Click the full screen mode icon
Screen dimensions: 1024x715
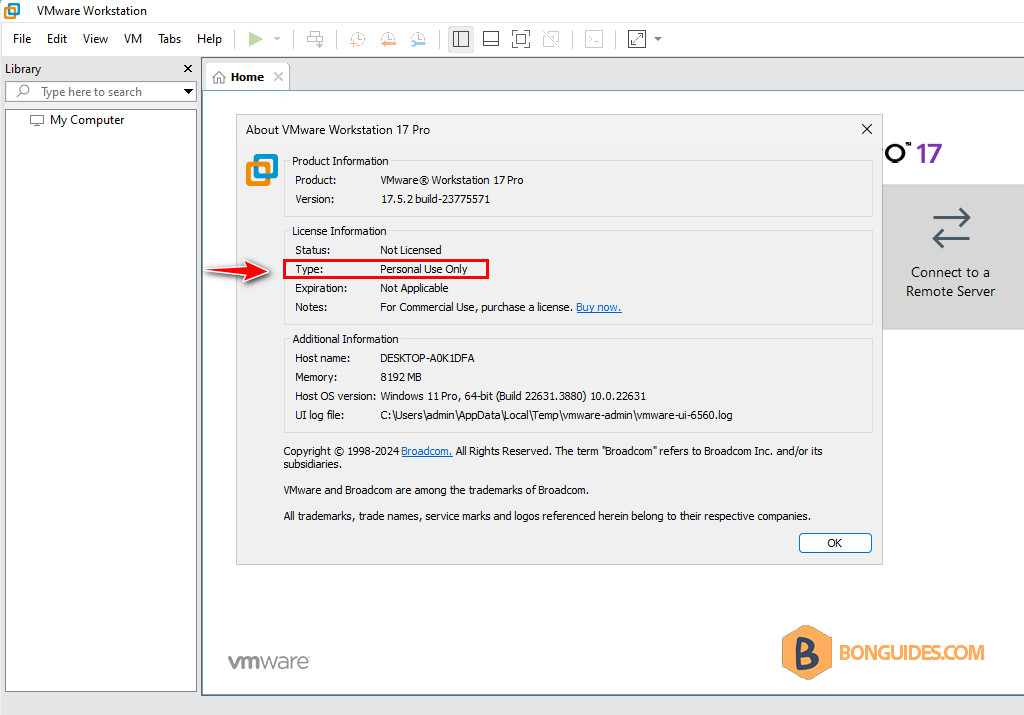tap(521, 39)
